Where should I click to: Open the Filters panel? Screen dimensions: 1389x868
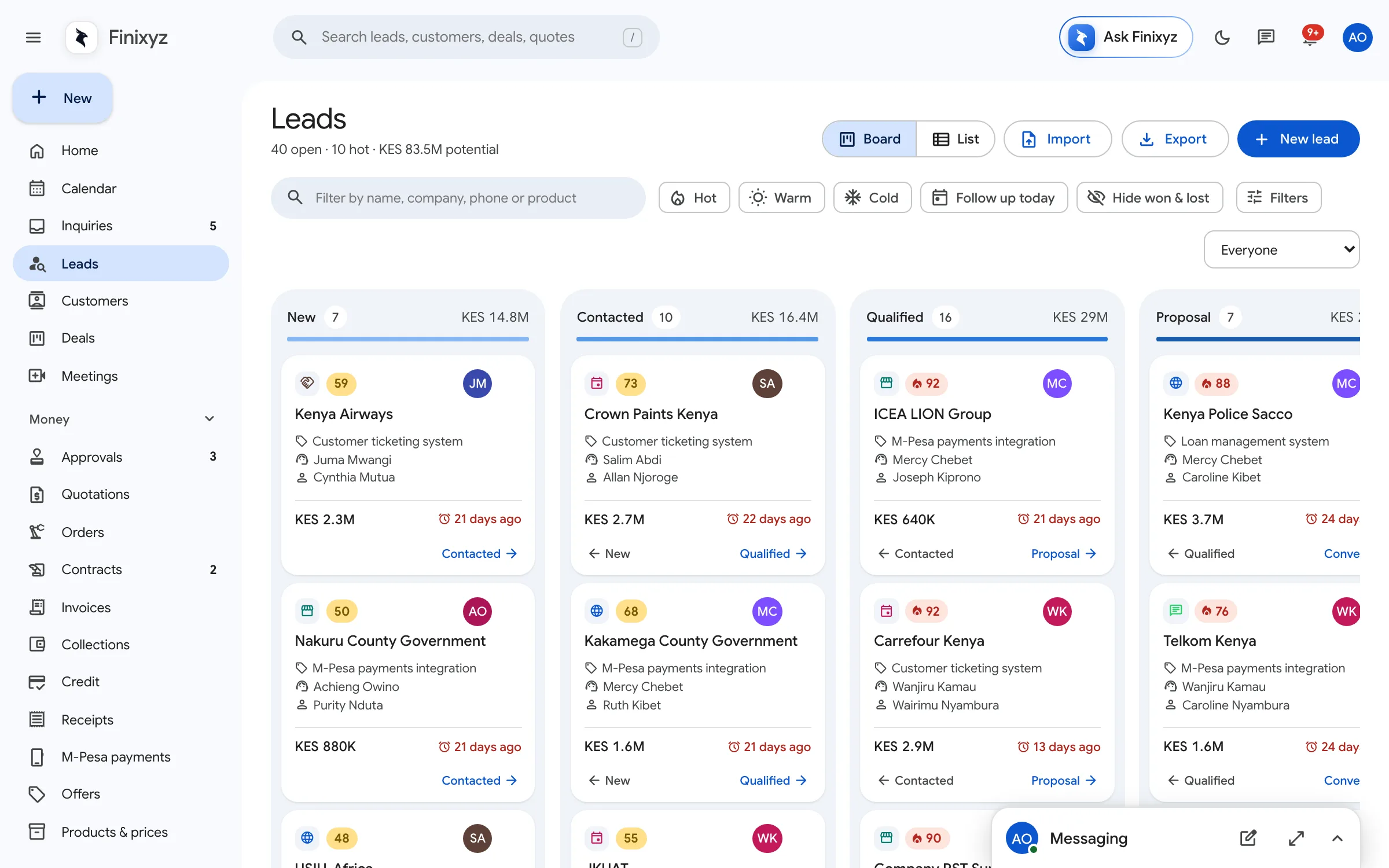(1278, 198)
